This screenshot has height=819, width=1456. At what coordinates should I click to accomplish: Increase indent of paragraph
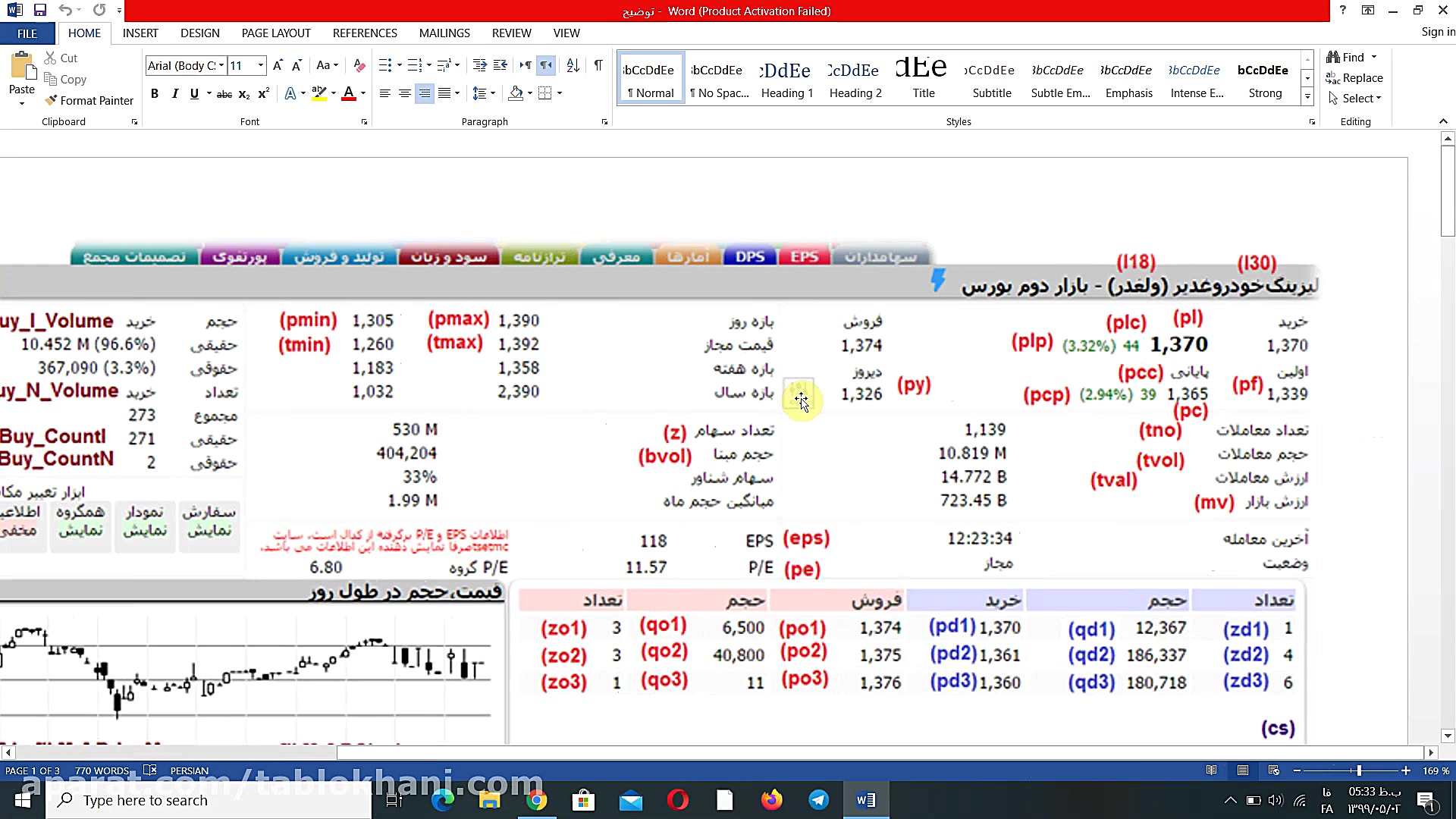500,65
